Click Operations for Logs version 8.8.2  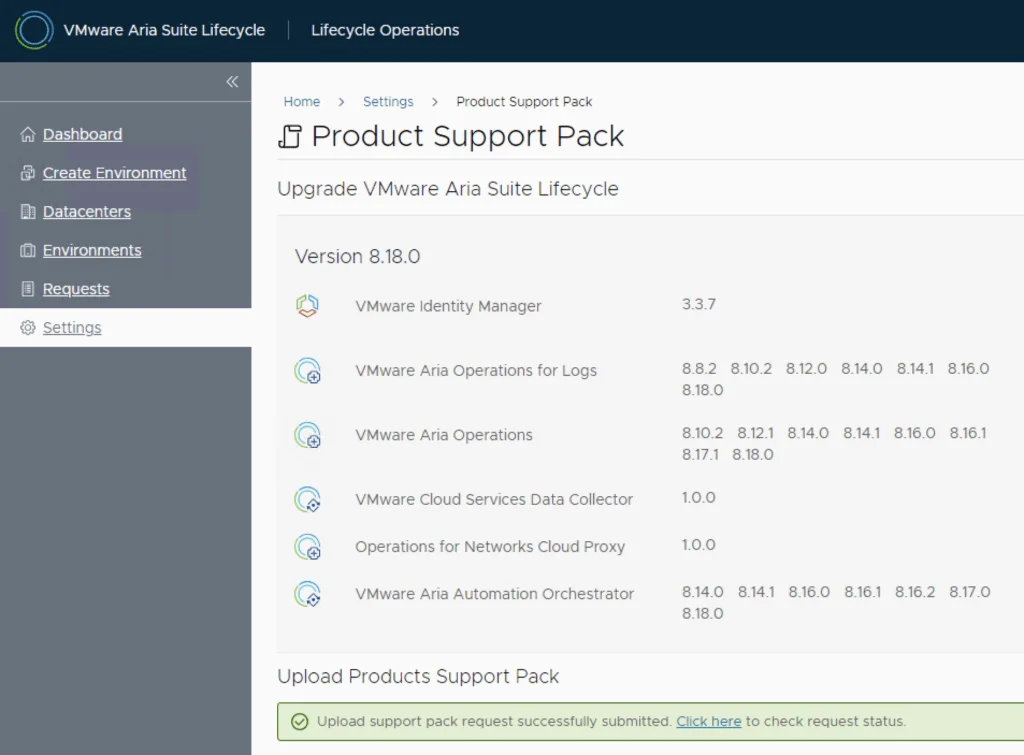pyautogui.click(x=699, y=369)
